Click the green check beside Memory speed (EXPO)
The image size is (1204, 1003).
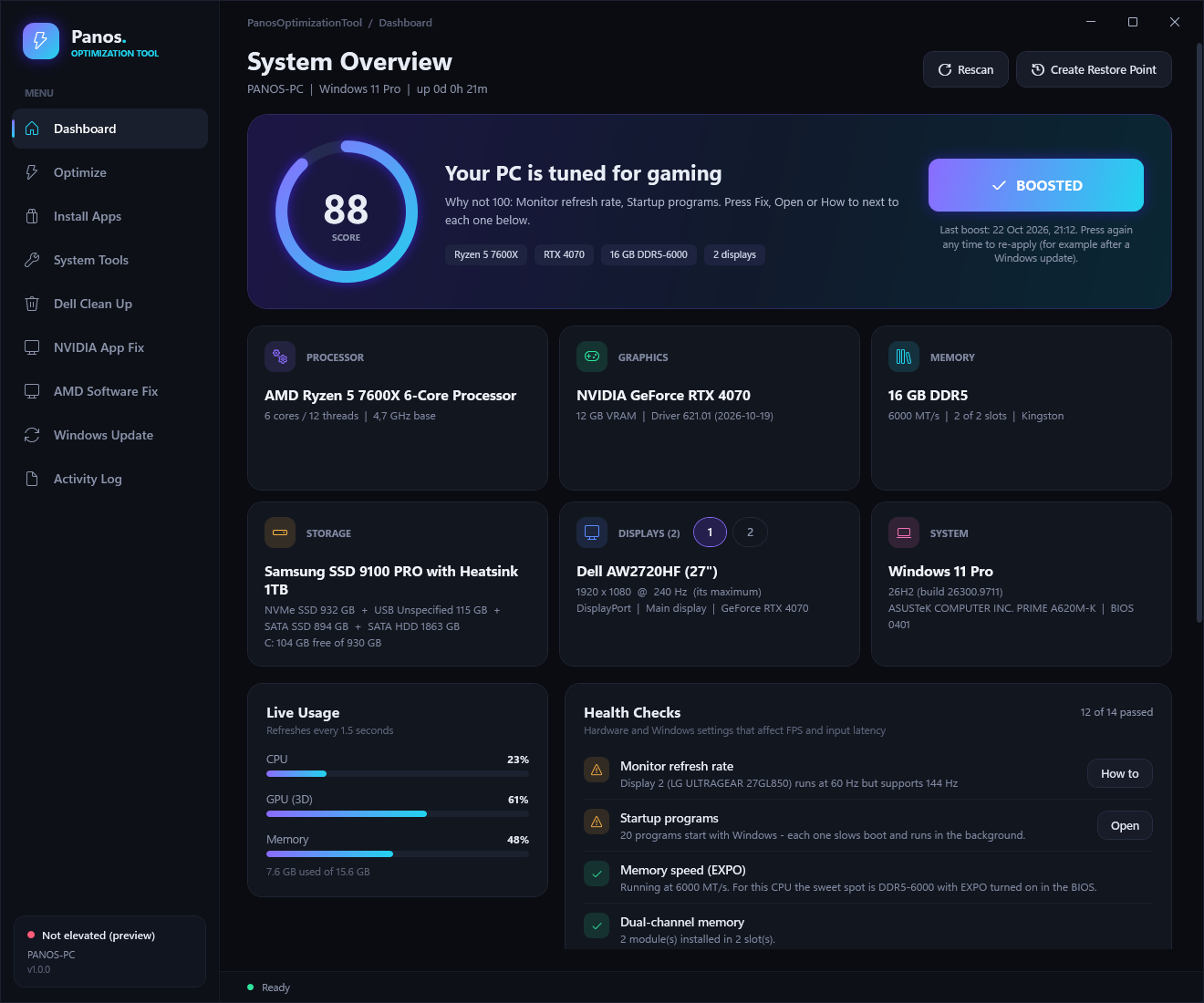597,874
